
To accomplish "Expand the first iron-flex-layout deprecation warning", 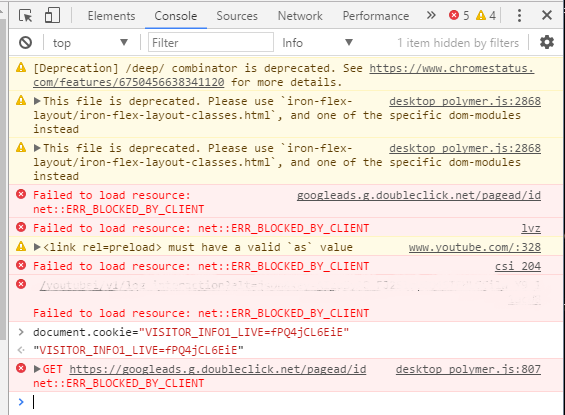I will 37,101.
